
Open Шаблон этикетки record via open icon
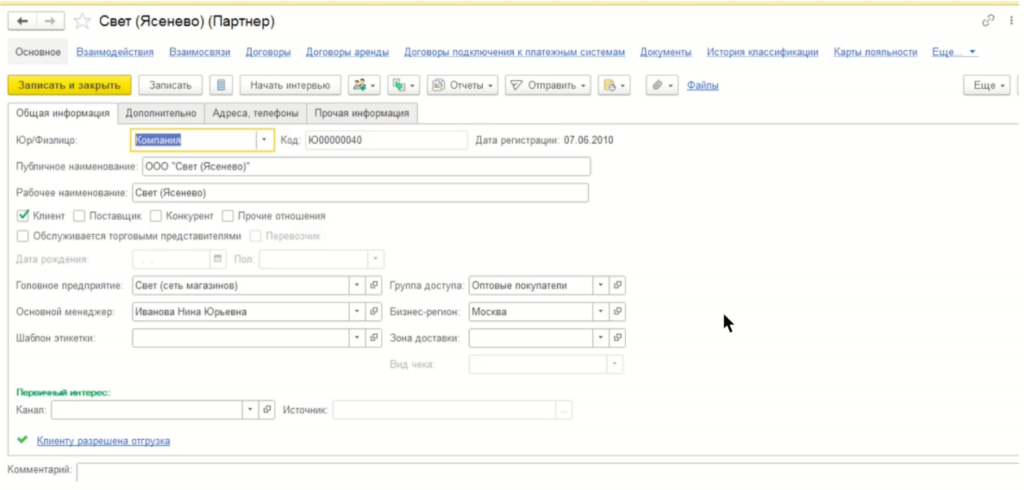tap(374, 338)
